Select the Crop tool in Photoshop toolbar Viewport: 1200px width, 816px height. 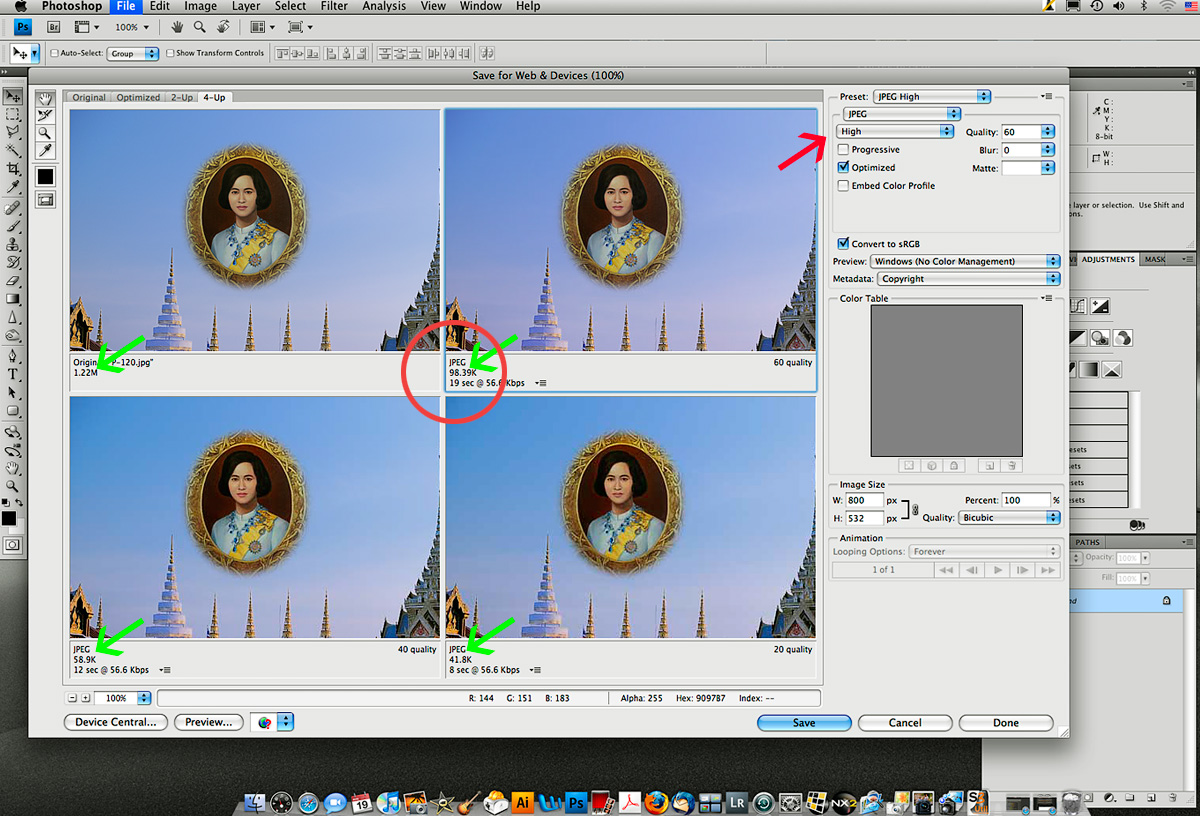point(13,169)
